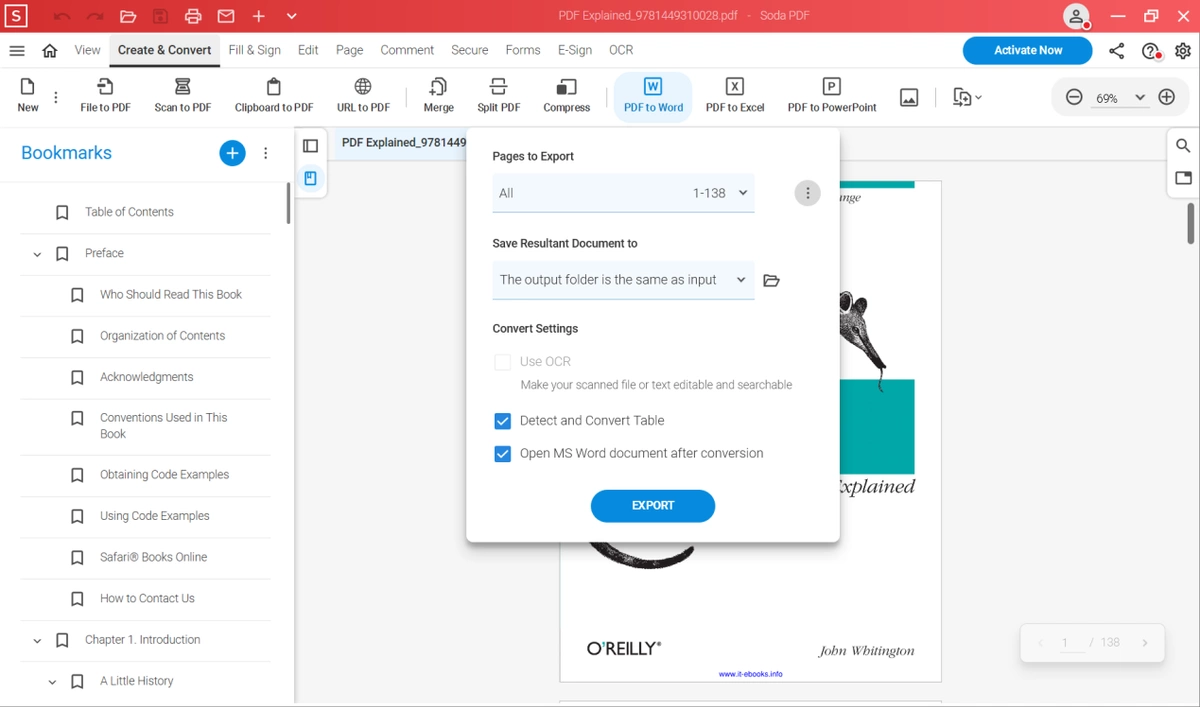Image resolution: width=1200 pixels, height=707 pixels.
Task: Start conversion with the EXPORT button
Action: point(653,506)
